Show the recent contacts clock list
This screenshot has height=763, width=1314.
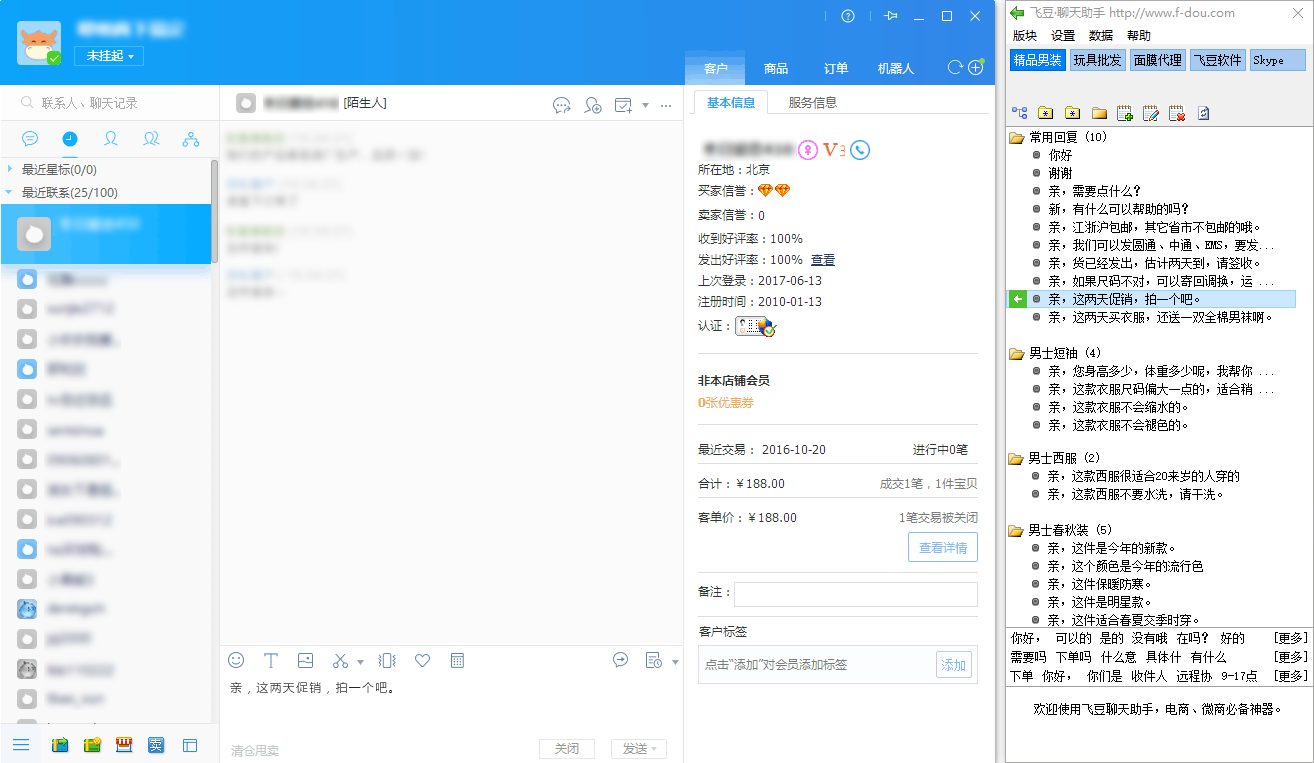coord(70,139)
